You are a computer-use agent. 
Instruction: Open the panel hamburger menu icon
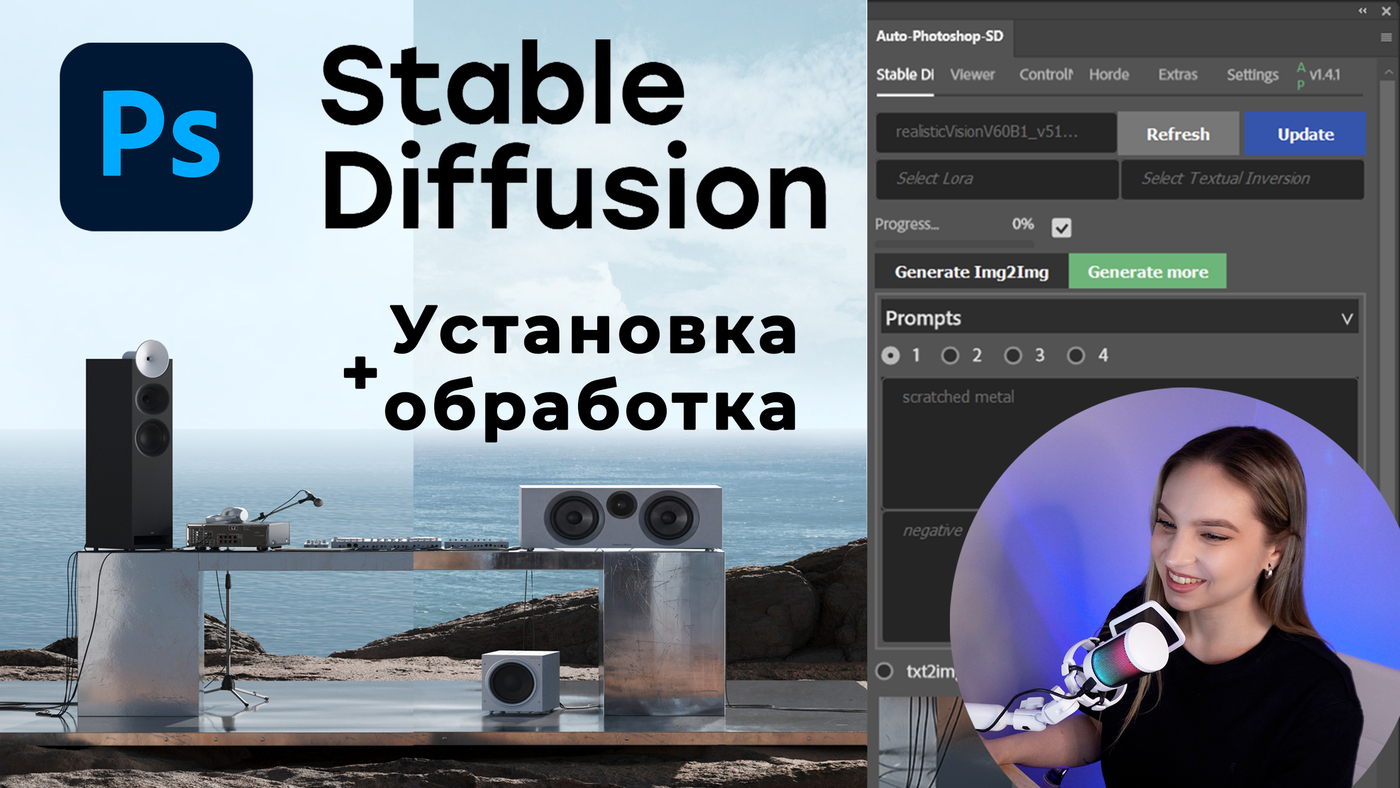click(x=1388, y=36)
